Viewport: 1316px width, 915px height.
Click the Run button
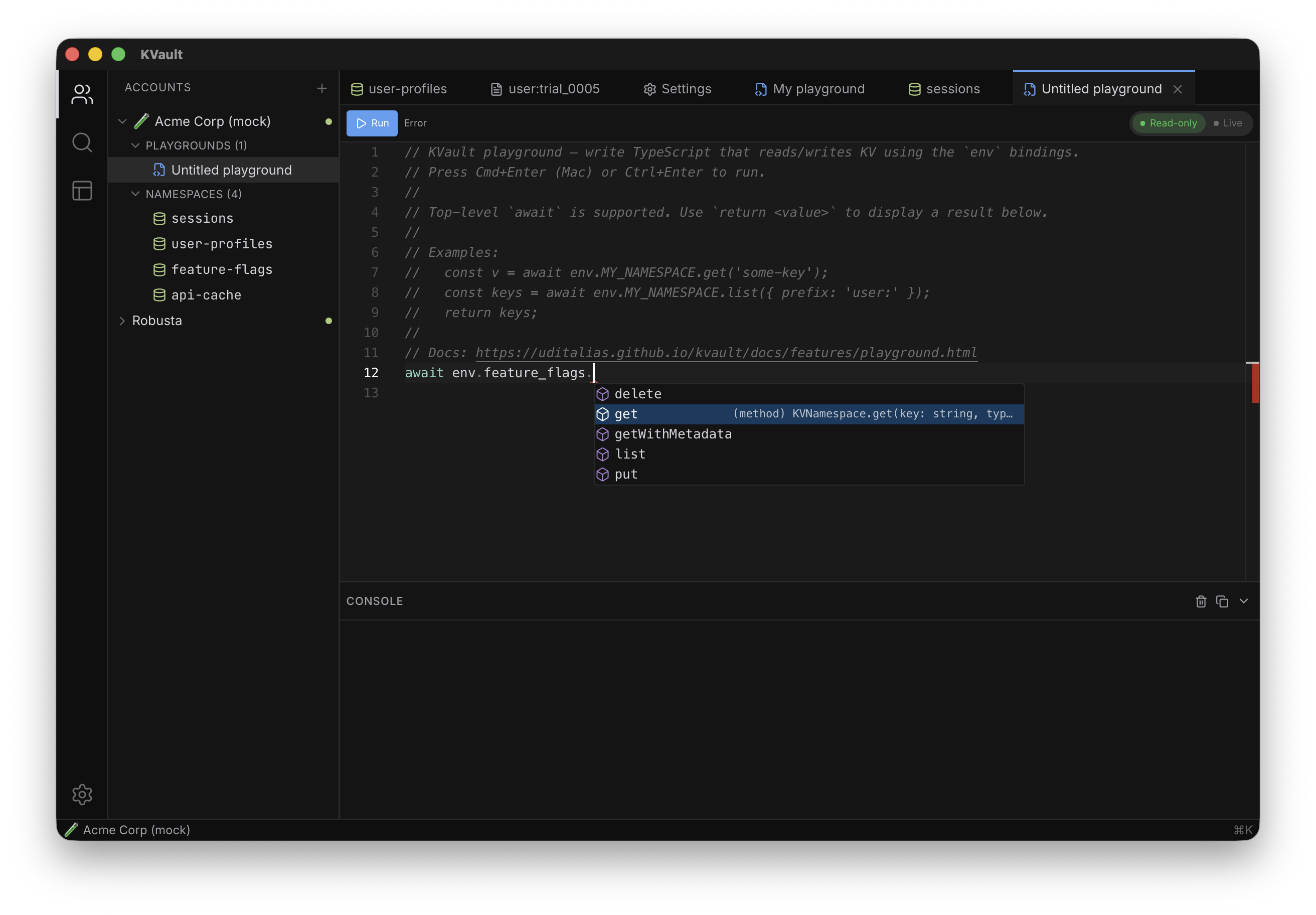(x=372, y=123)
